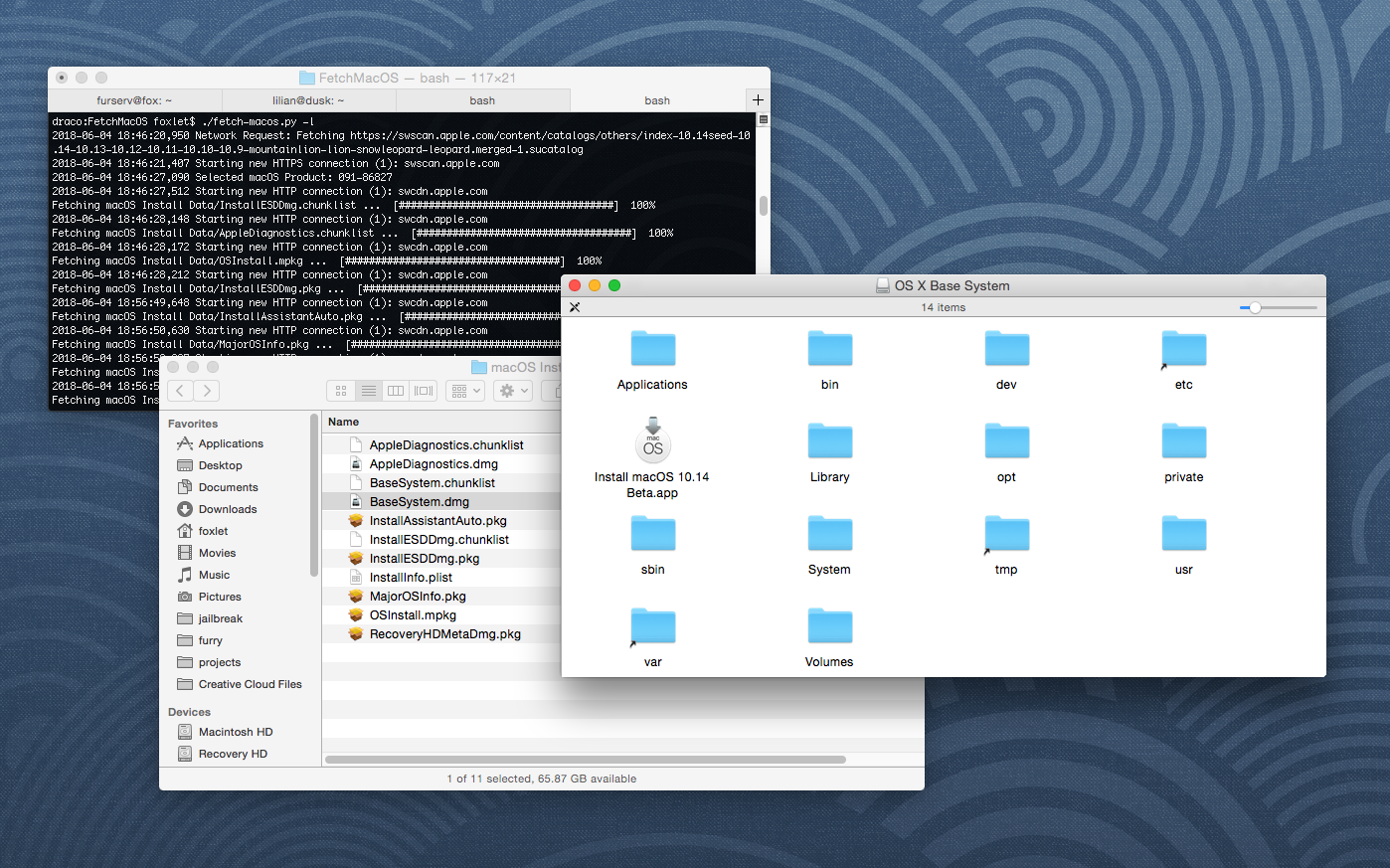Switch Finder to list view
The image size is (1390, 868).
[x=368, y=391]
